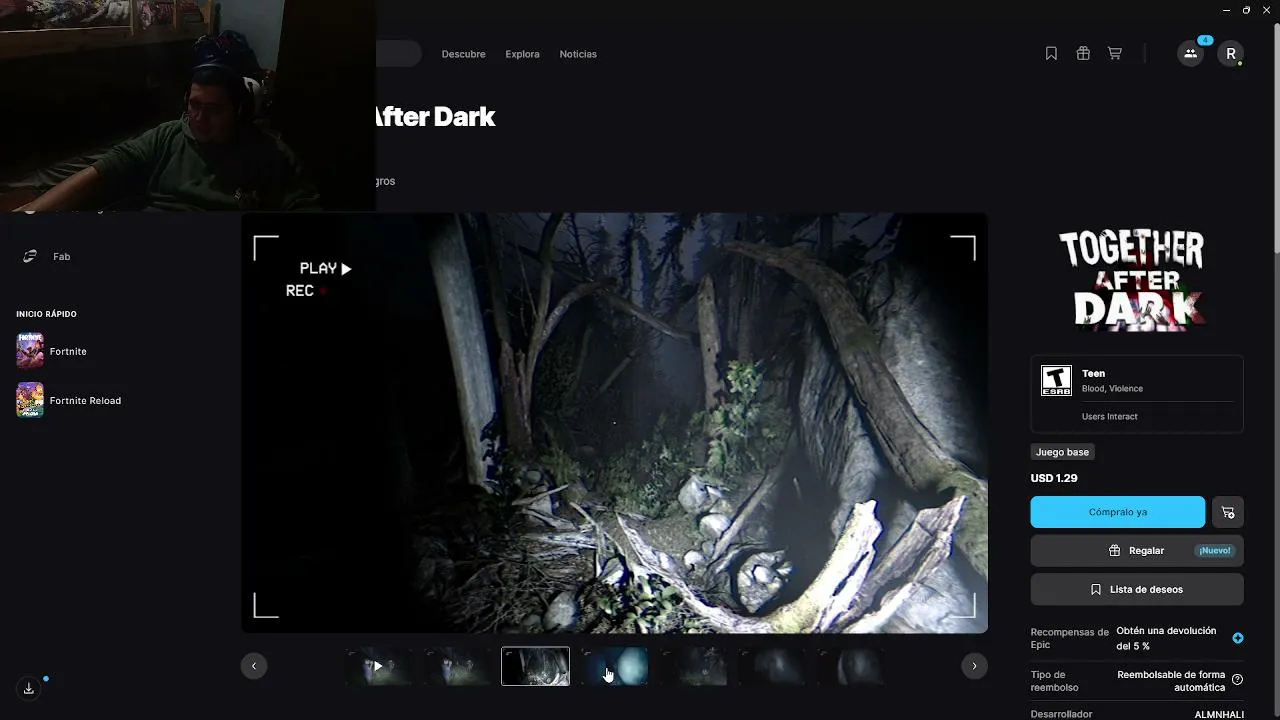Click the Users Interact text

[1110, 416]
